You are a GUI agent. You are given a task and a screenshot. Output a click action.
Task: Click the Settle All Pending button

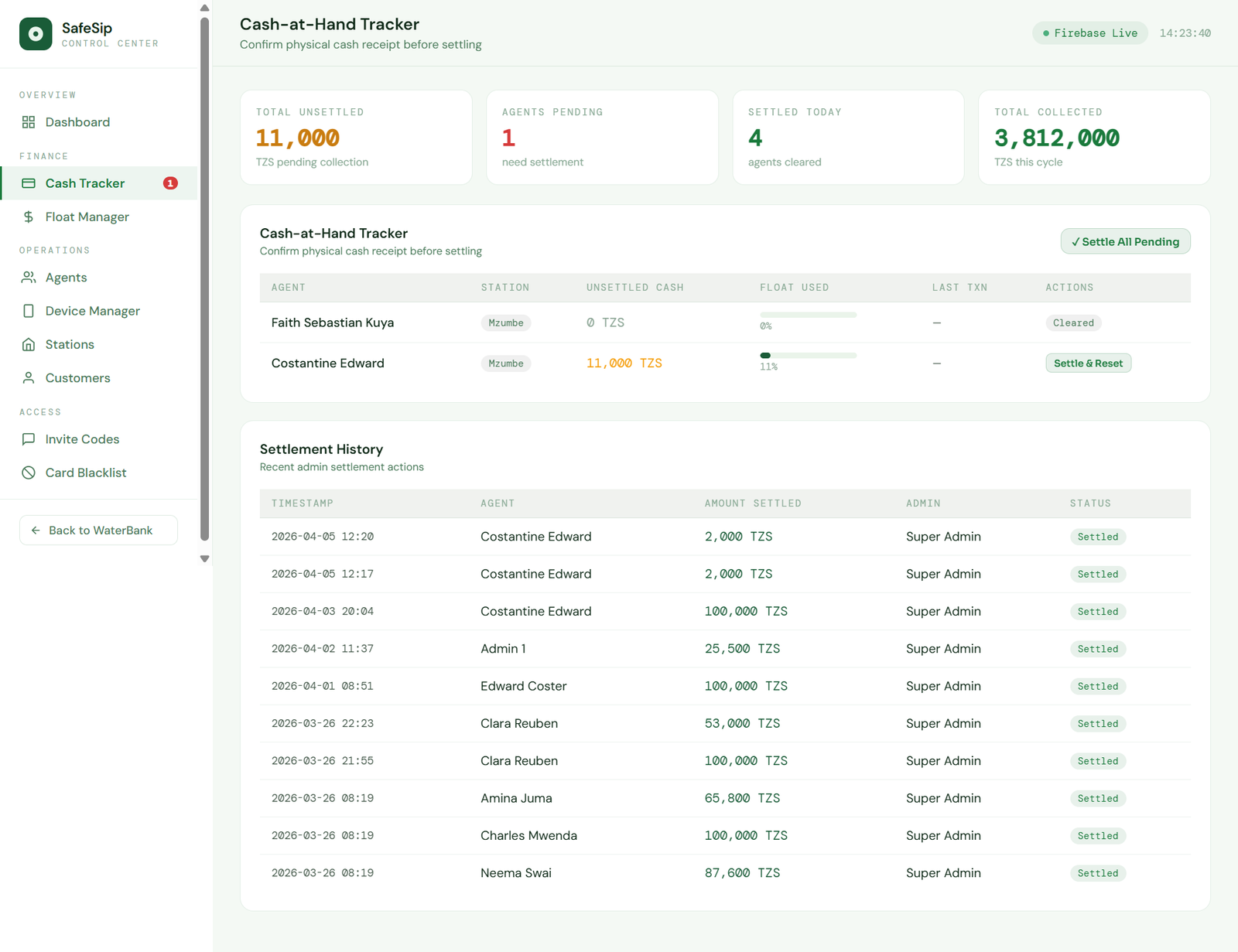pos(1125,241)
